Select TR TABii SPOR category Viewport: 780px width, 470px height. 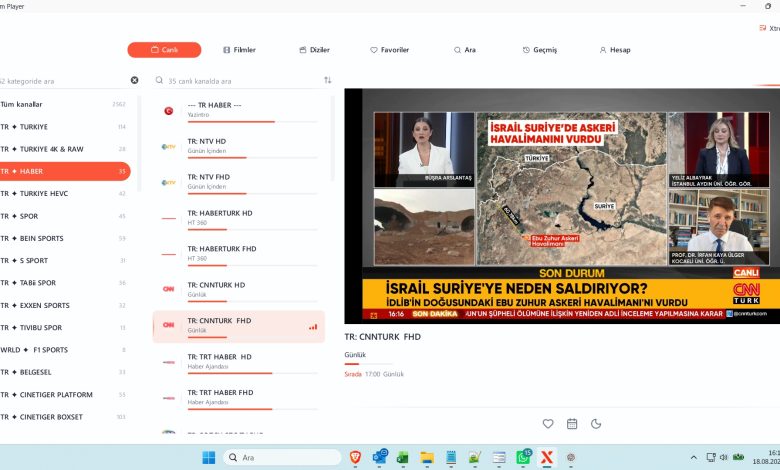coord(65,282)
